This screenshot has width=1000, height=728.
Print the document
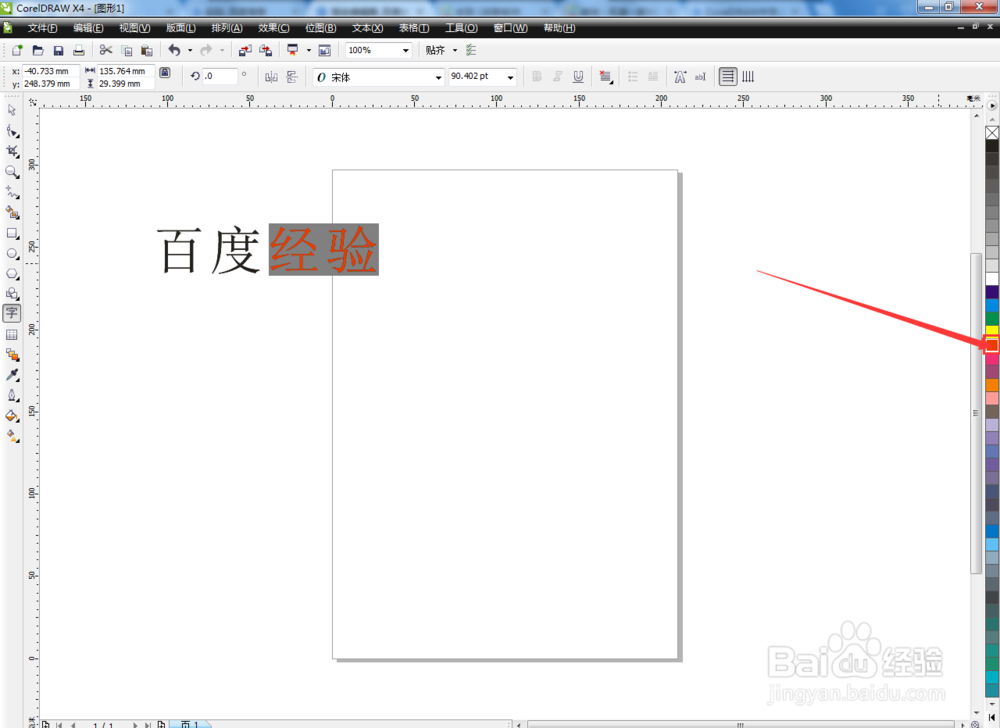click(78, 50)
